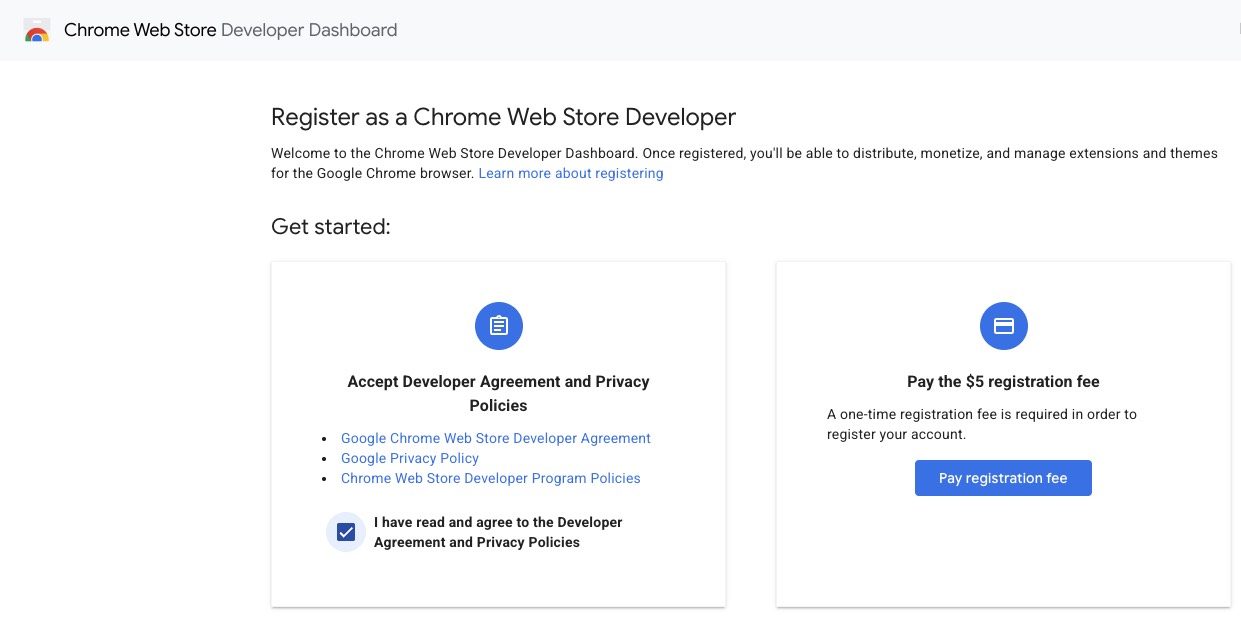Click the Chrome Web Store Developer Dashboard title
Image resolution: width=1241 pixels, height=617 pixels.
[x=231, y=30]
